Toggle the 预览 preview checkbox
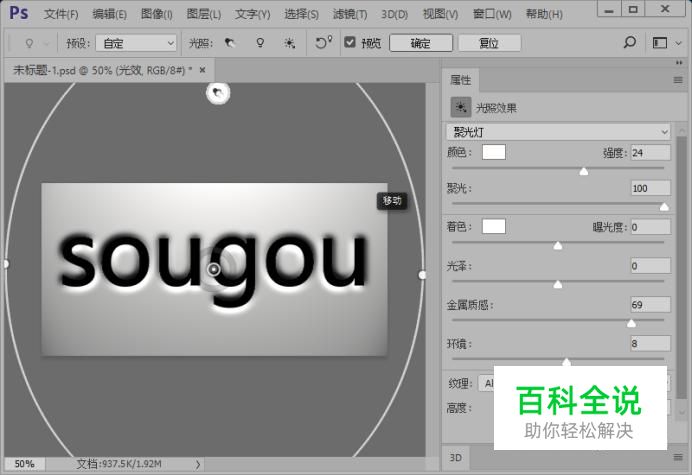Image resolution: width=692 pixels, height=475 pixels. (350, 42)
